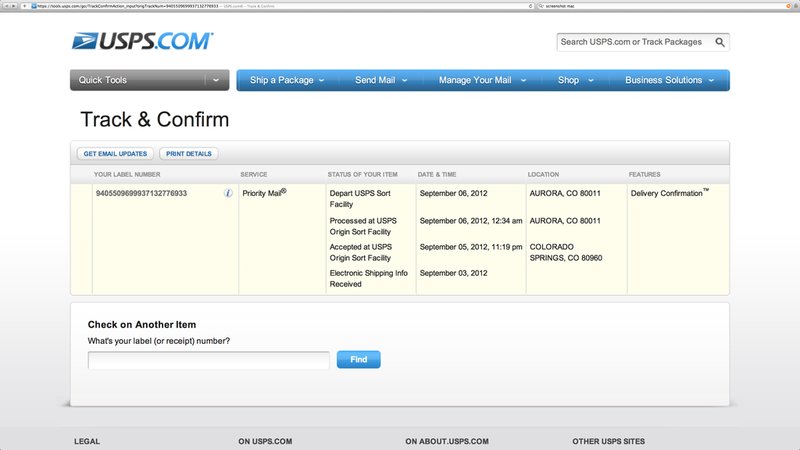The image size is (800, 450).
Task: Click the Print Details button
Action: [x=189, y=154]
